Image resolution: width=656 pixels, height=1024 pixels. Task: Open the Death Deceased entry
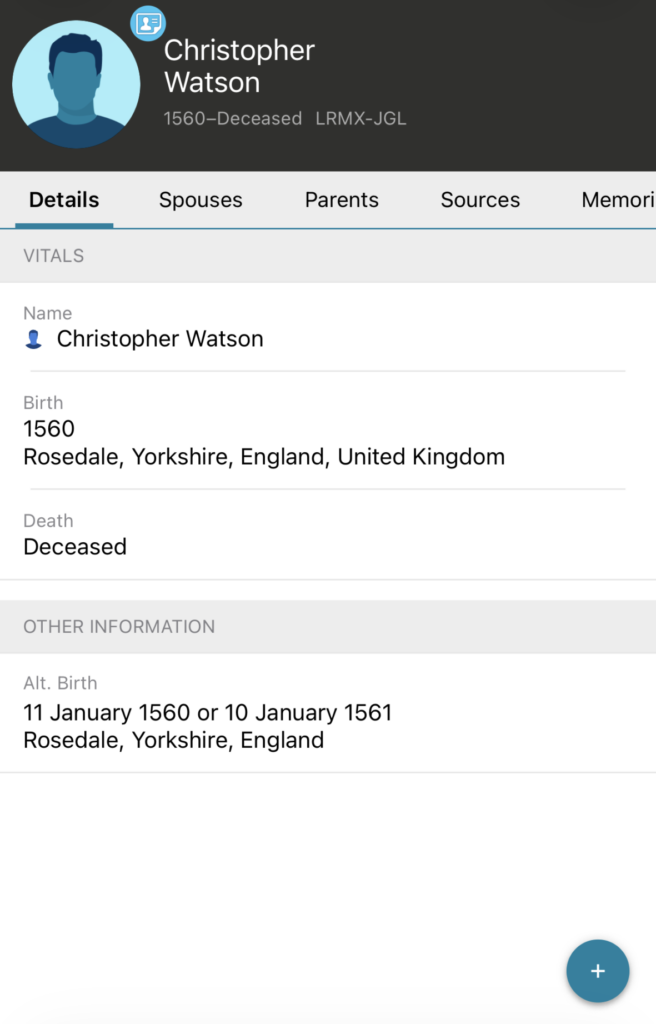(x=75, y=546)
